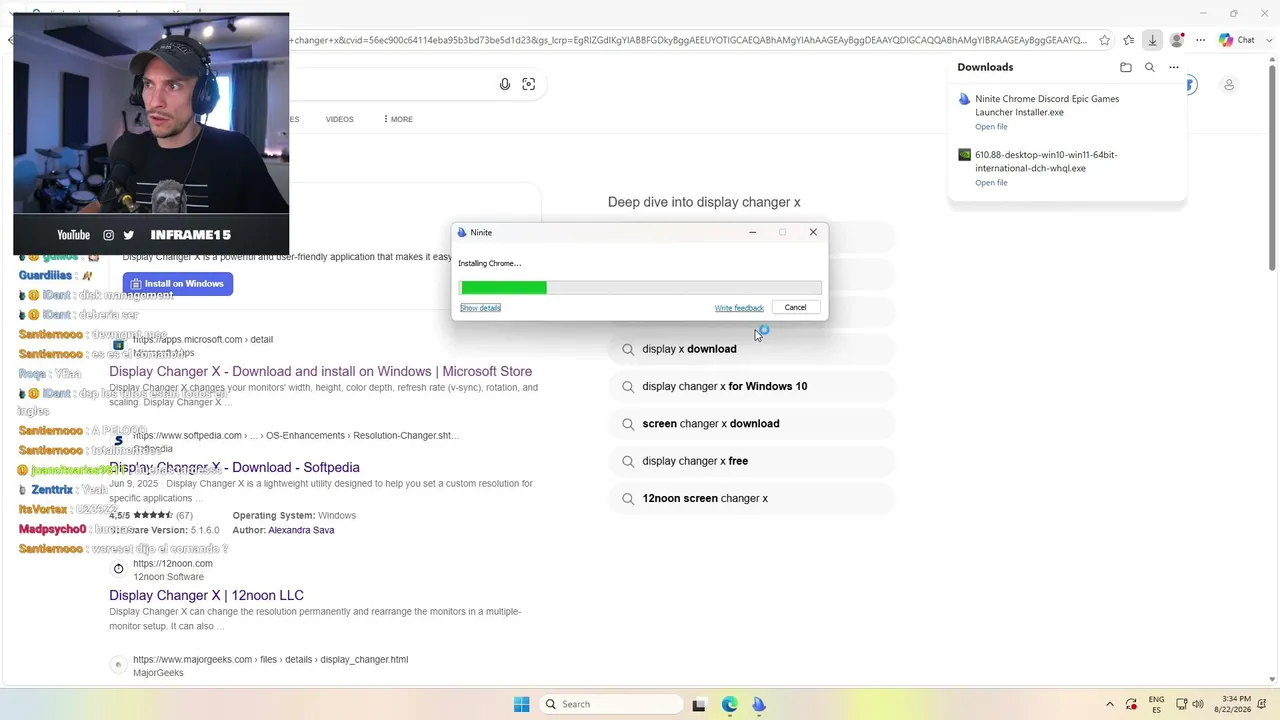
Task: Select display changer x for Windows 10 suggestion
Action: click(752, 386)
